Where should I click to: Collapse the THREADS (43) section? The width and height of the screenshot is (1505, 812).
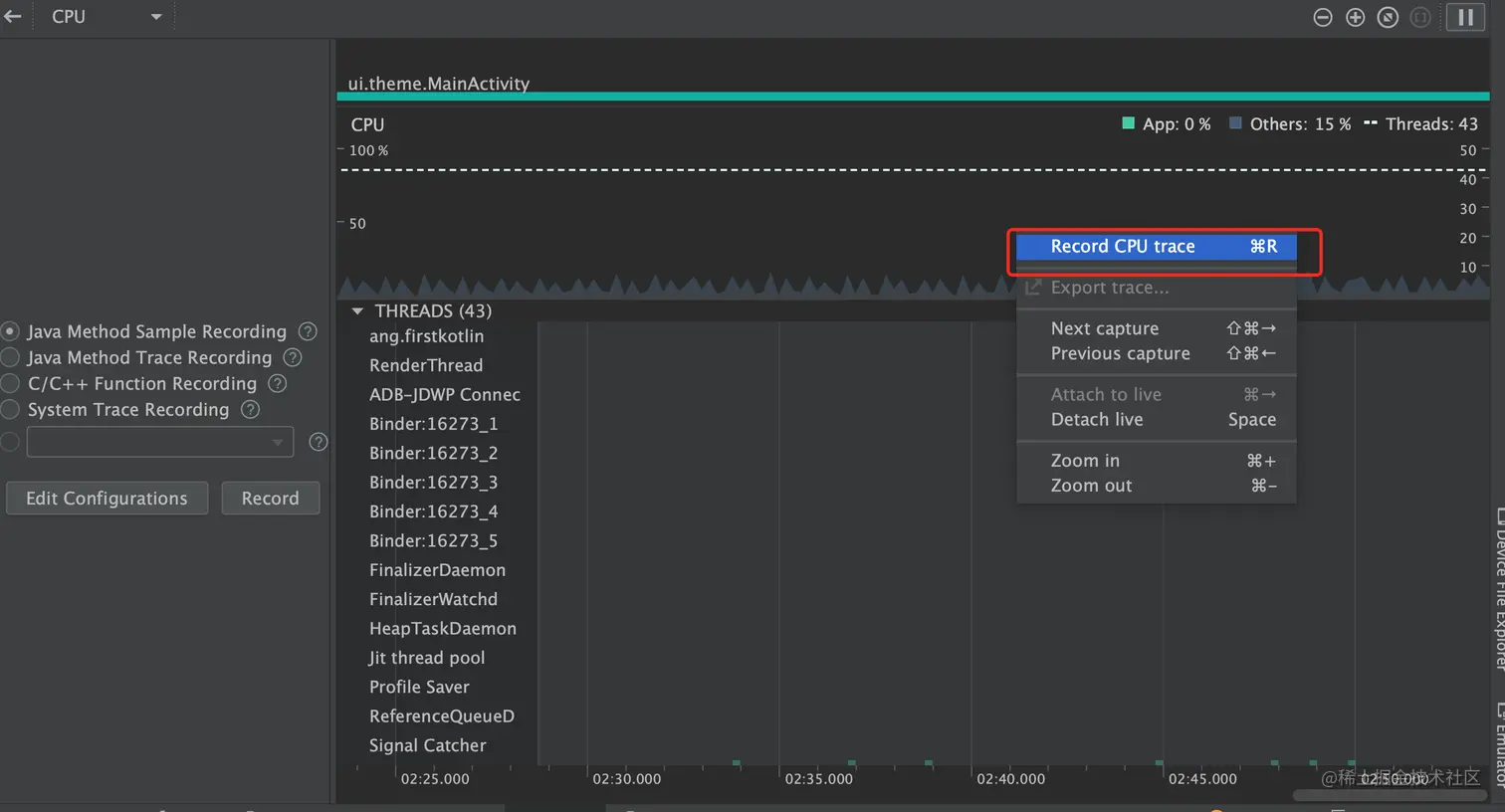357,311
